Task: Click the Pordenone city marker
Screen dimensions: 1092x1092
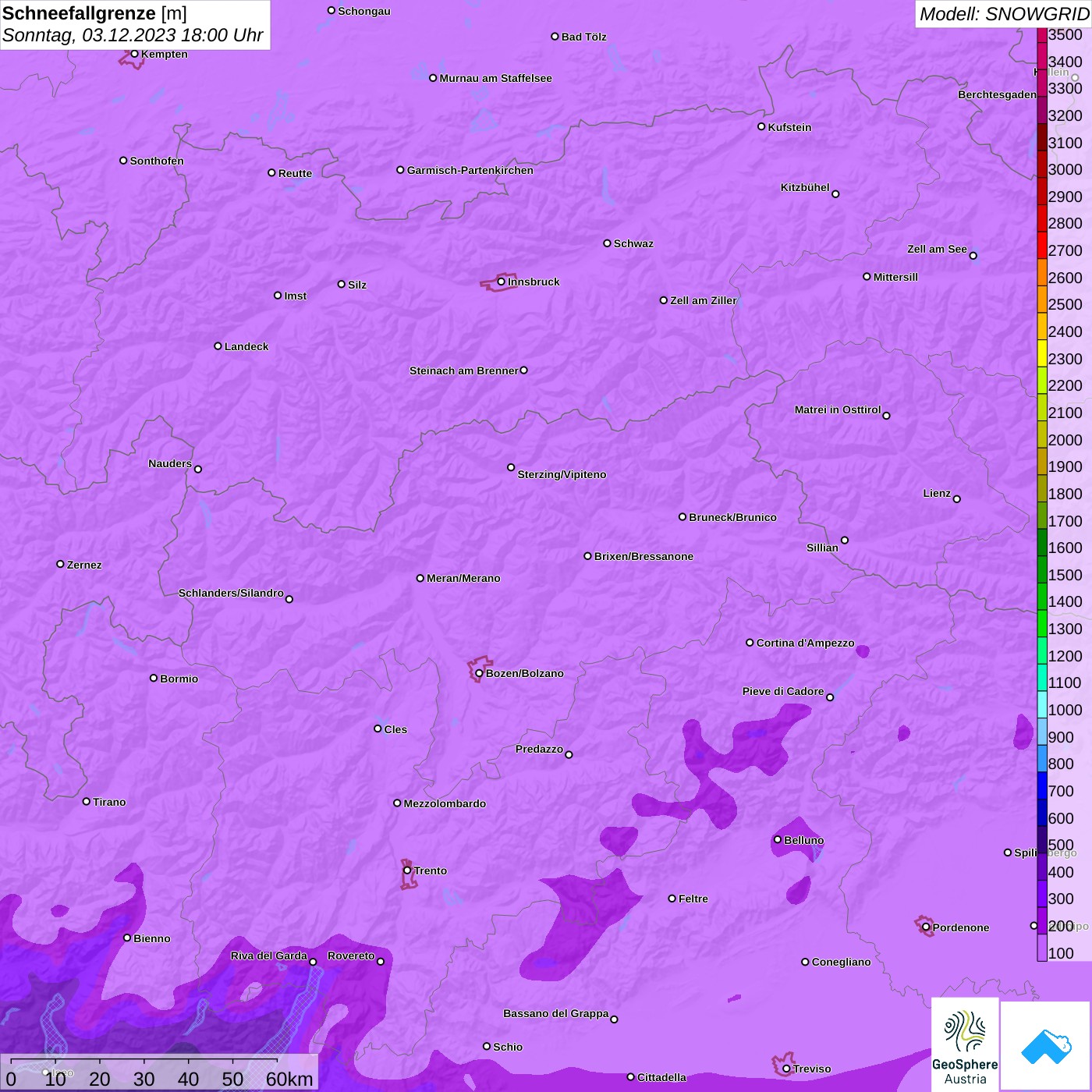Action: pos(926,927)
